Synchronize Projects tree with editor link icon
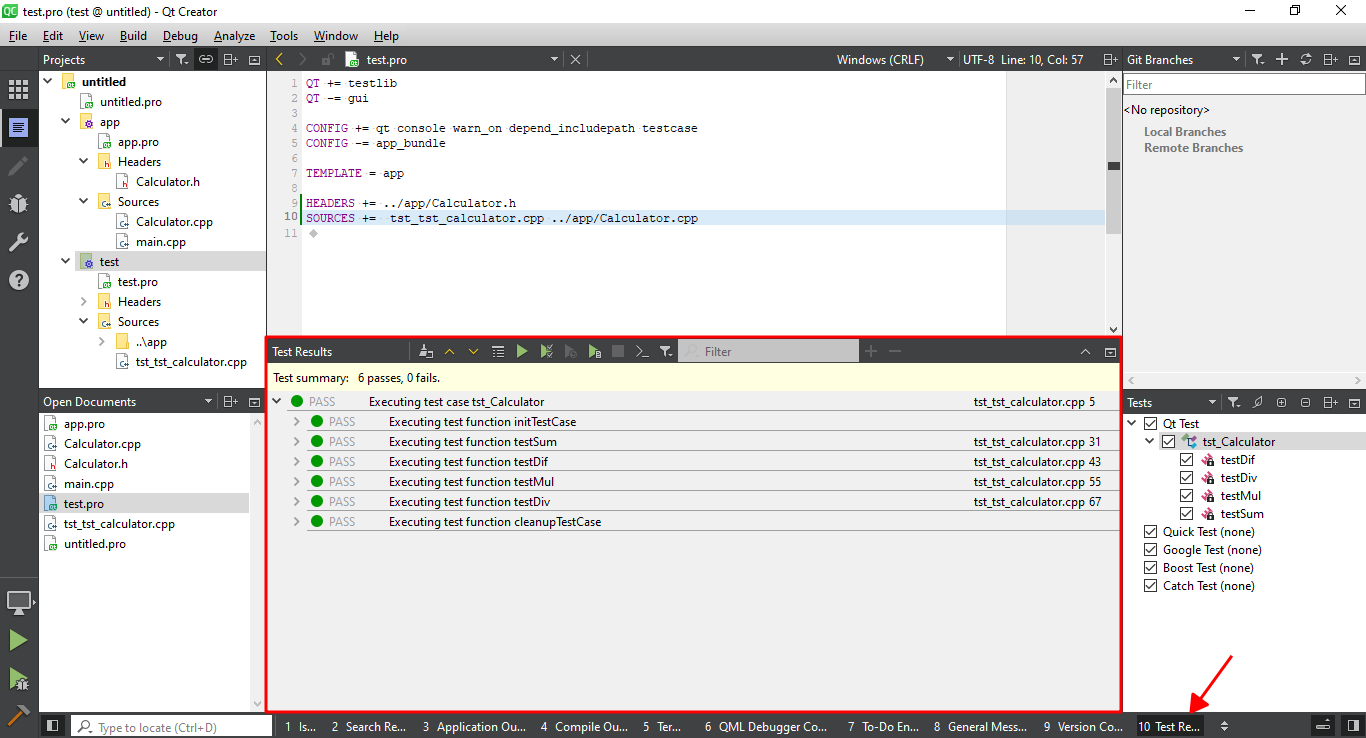The image size is (1366, 738). pyautogui.click(x=205, y=60)
